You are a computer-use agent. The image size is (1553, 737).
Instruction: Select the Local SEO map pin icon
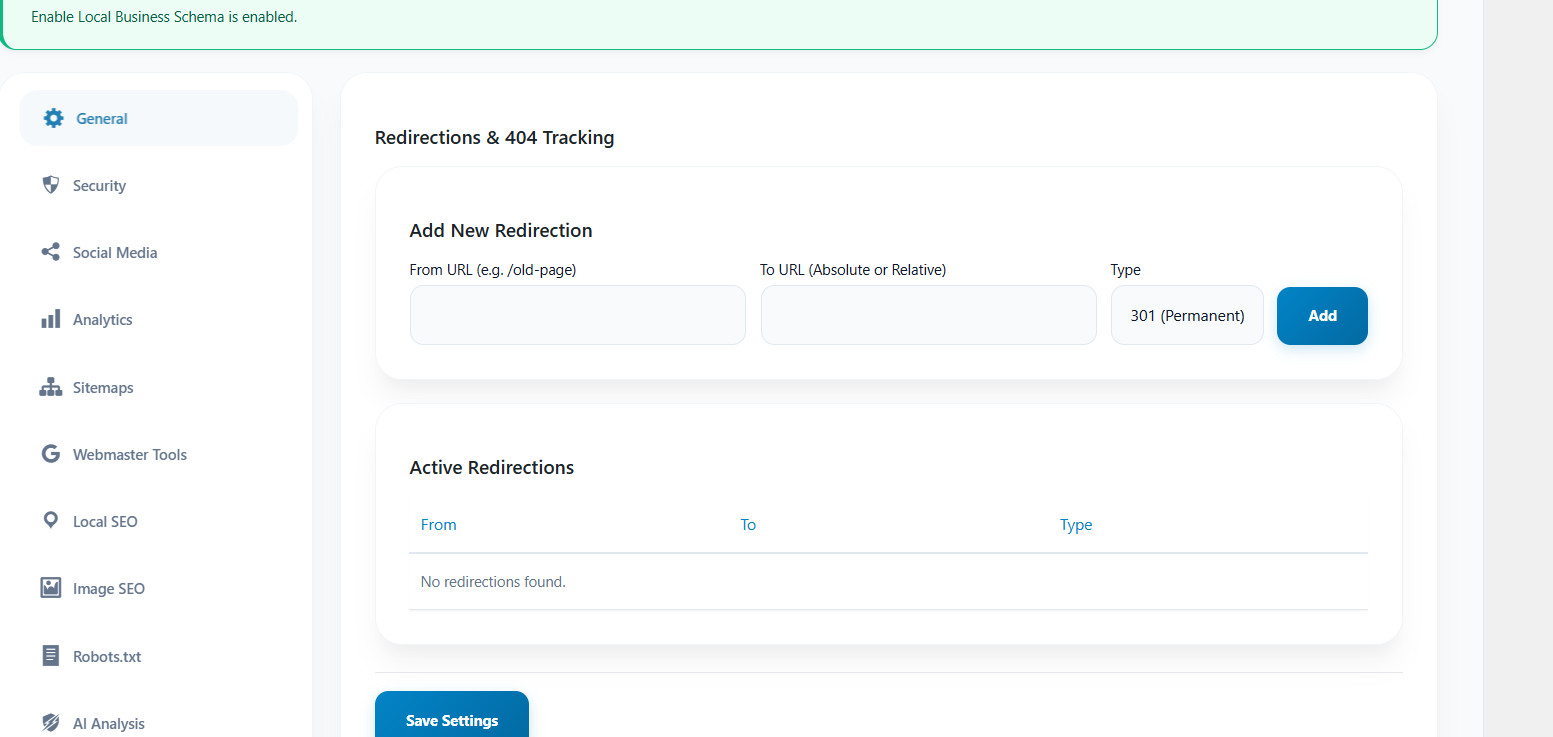(x=51, y=521)
